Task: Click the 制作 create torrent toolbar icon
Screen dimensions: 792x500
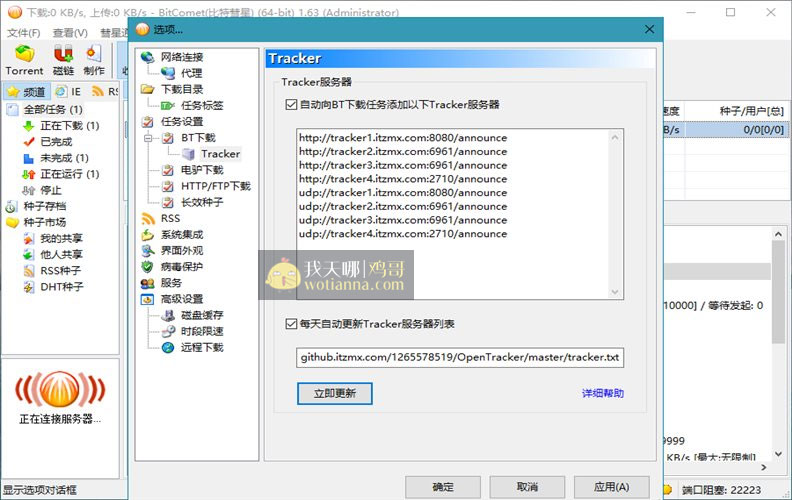Action: click(x=94, y=58)
